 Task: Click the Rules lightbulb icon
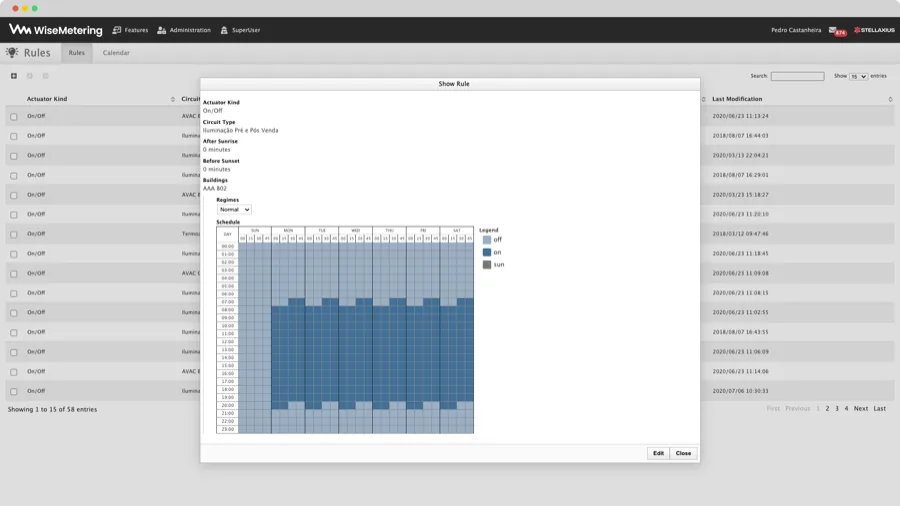pos(12,52)
